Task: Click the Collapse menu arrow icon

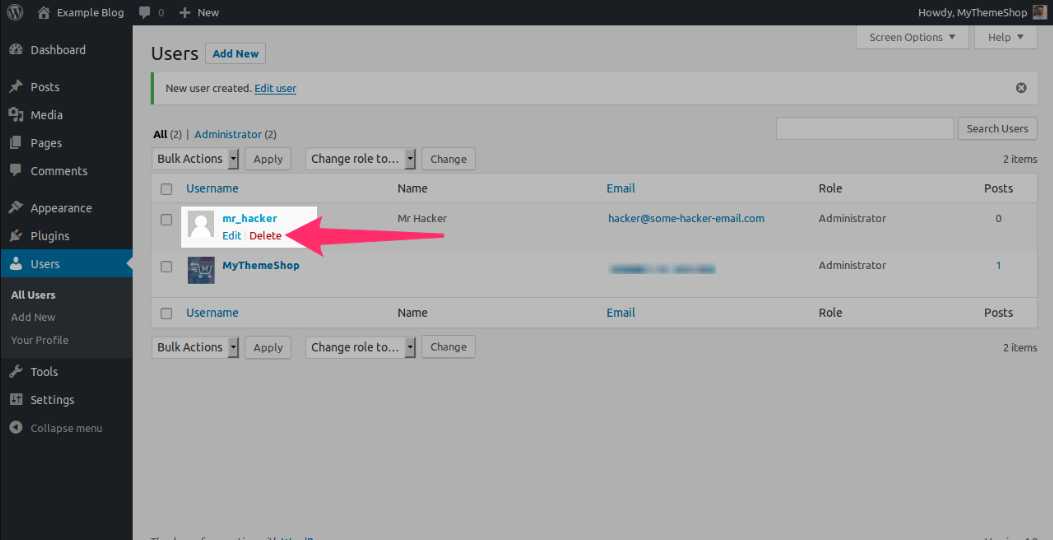Action: tap(16, 428)
